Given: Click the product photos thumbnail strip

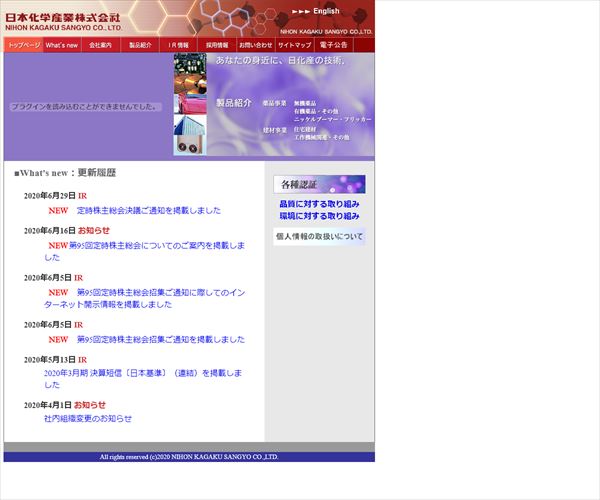Looking at the screenshot, I should pyautogui.click(x=190, y=105).
